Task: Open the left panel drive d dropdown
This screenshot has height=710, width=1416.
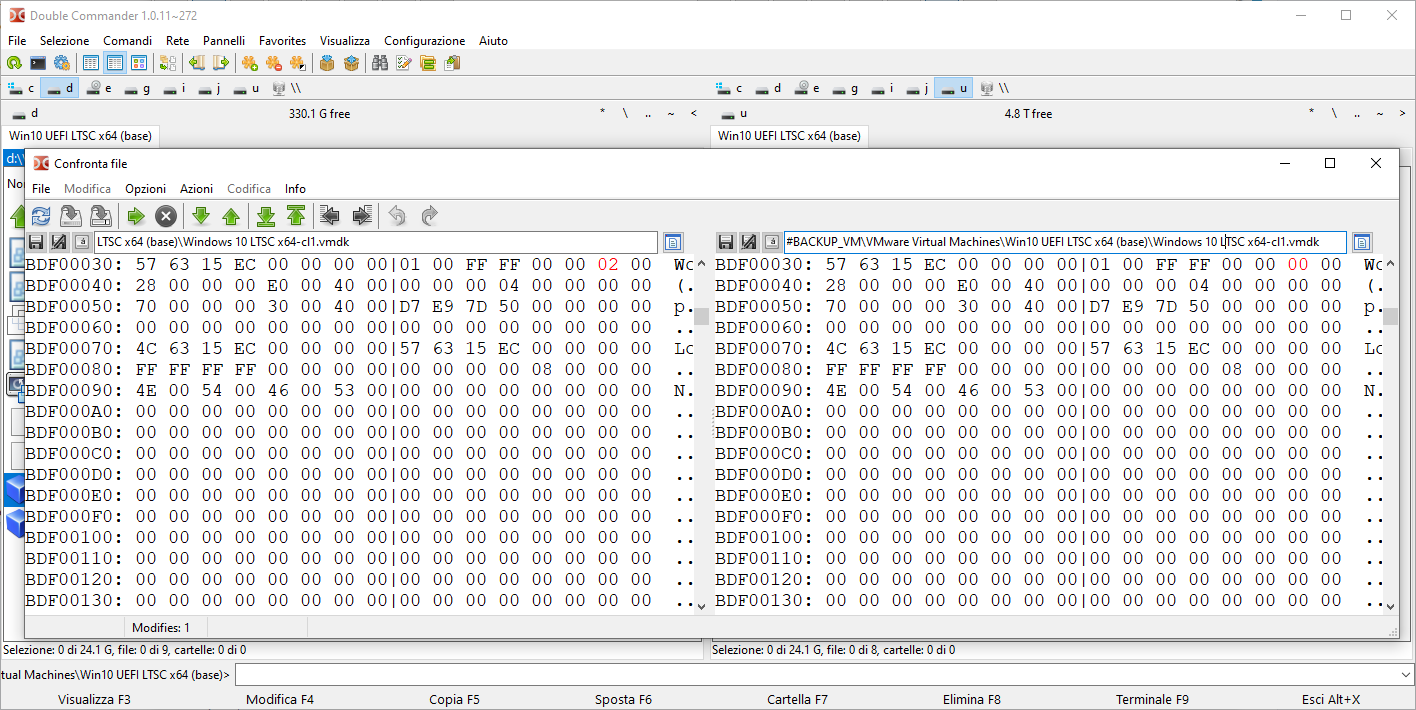Action: [x=26, y=114]
